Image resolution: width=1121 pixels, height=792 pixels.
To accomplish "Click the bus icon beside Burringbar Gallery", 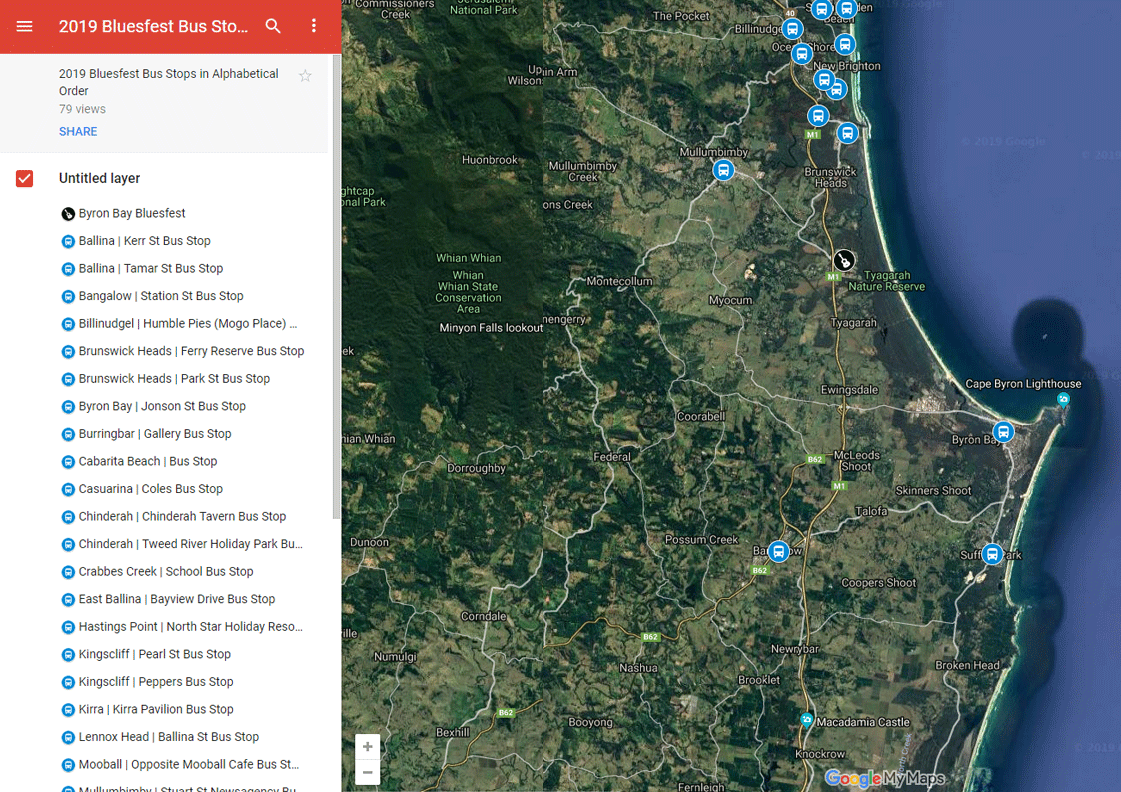I will pyautogui.click(x=68, y=434).
